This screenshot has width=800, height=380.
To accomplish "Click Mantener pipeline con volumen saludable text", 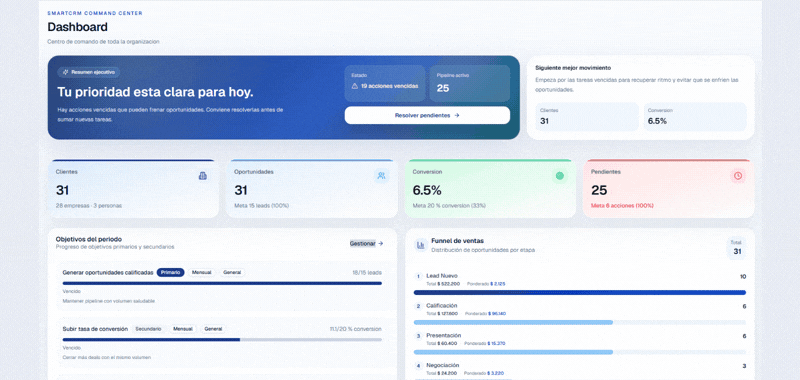I will pyautogui.click(x=108, y=301).
